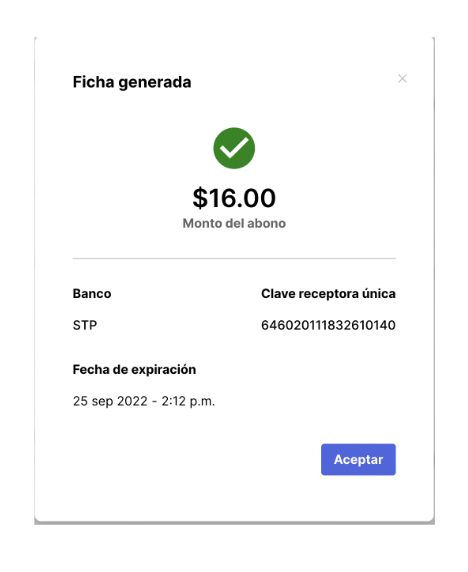The image size is (468, 572).
Task: Click the Monto del abono caption
Action: pyautogui.click(x=234, y=223)
